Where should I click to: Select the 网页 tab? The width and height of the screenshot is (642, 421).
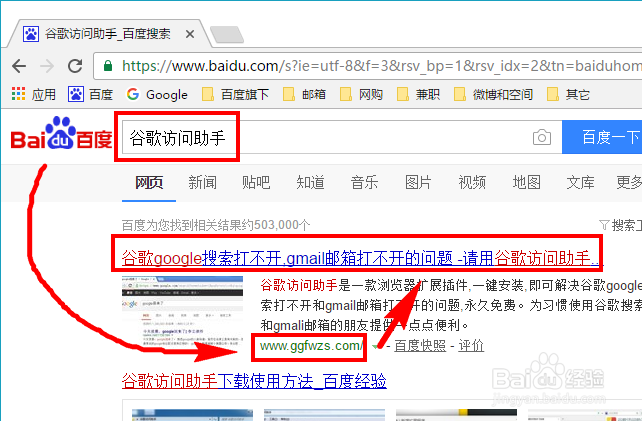pyautogui.click(x=149, y=182)
